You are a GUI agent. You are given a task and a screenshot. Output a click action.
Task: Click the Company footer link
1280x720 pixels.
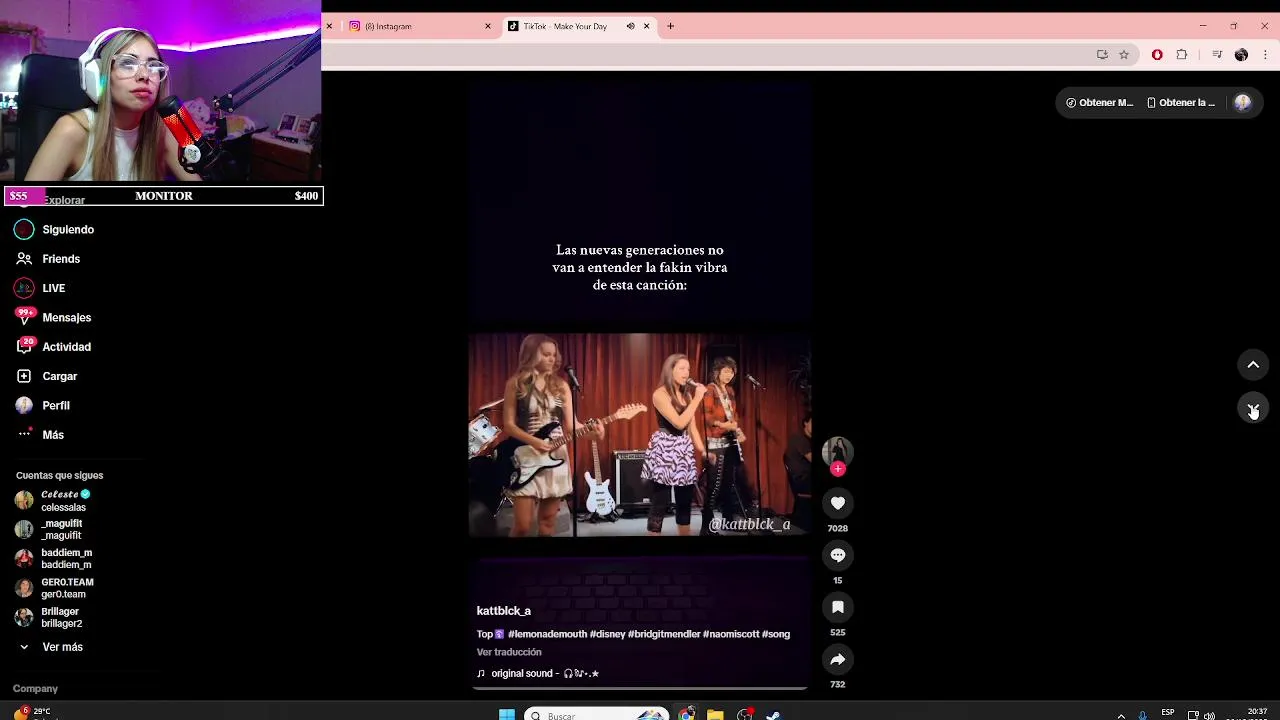click(x=35, y=689)
